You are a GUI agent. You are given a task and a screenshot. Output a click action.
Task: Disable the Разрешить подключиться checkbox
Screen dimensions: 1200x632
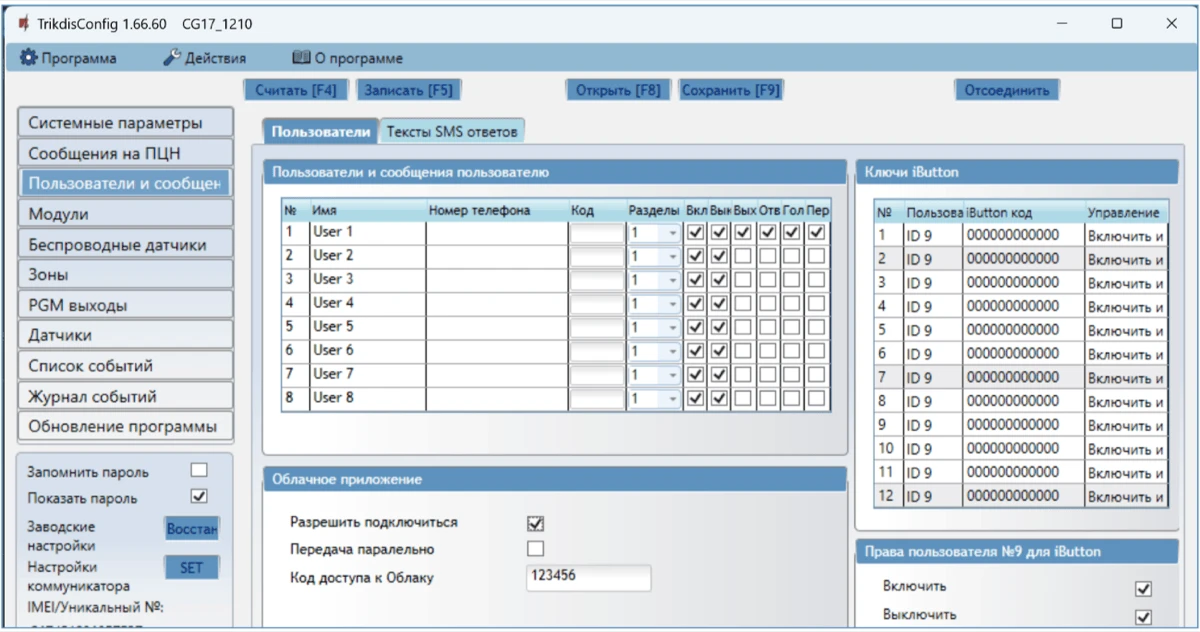(x=536, y=523)
